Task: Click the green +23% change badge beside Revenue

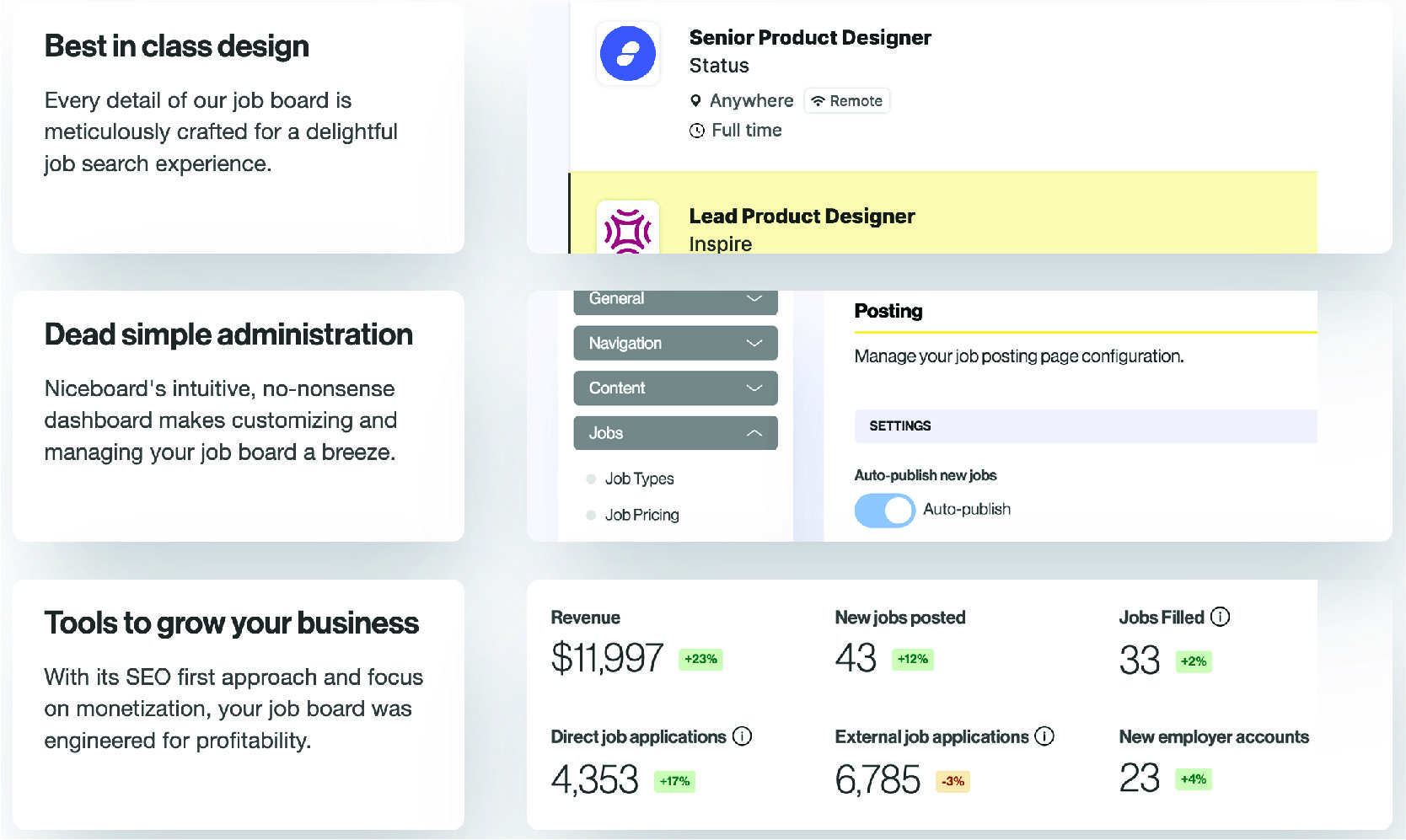Action: [700, 659]
